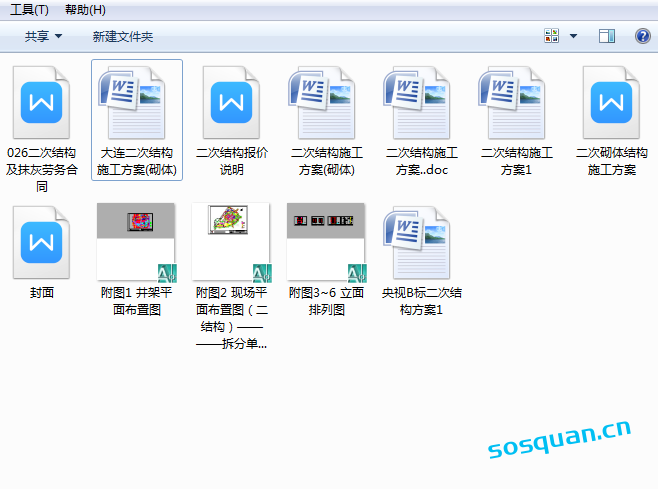Select the 二次结构施工方案..doc file icon

[x=421, y=102]
